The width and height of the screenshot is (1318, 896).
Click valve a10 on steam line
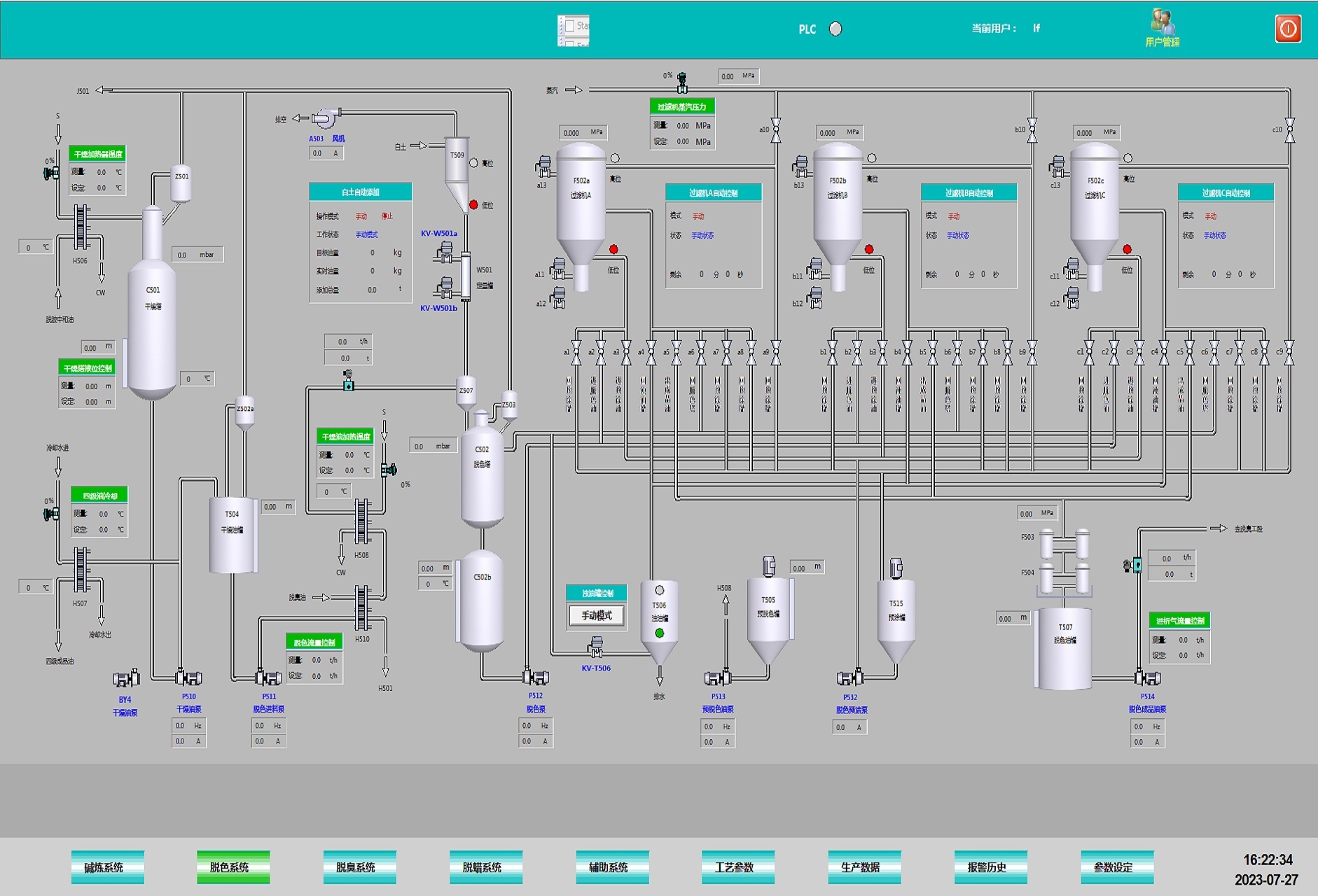pyautogui.click(x=776, y=130)
